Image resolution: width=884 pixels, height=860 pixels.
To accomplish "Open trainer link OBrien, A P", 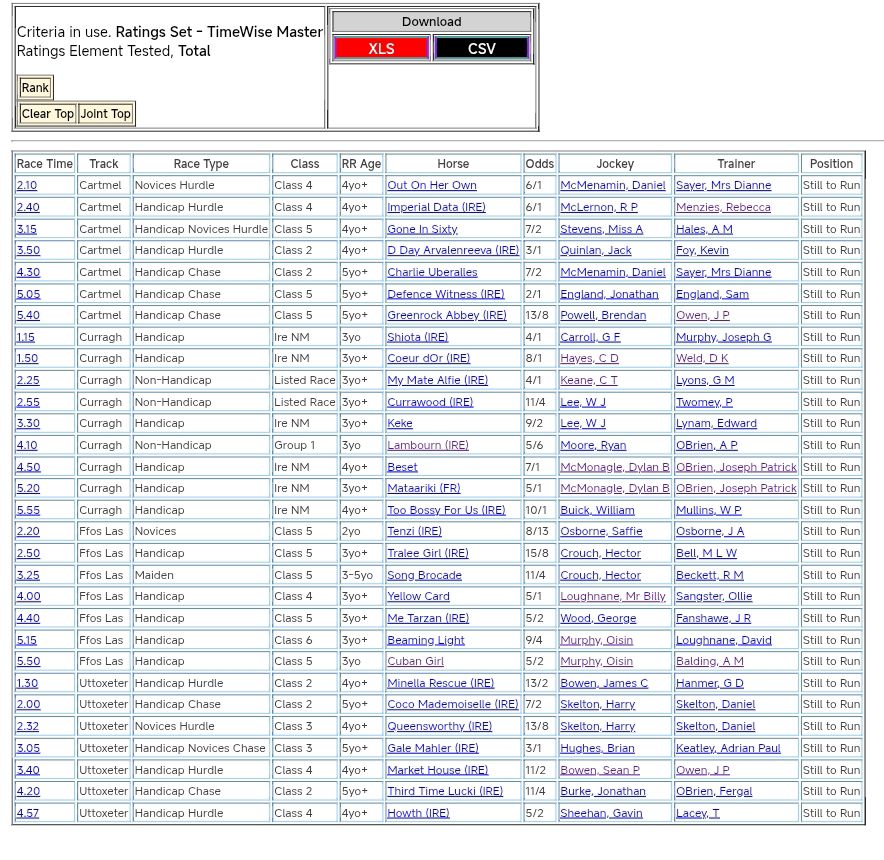I will 706,445.
